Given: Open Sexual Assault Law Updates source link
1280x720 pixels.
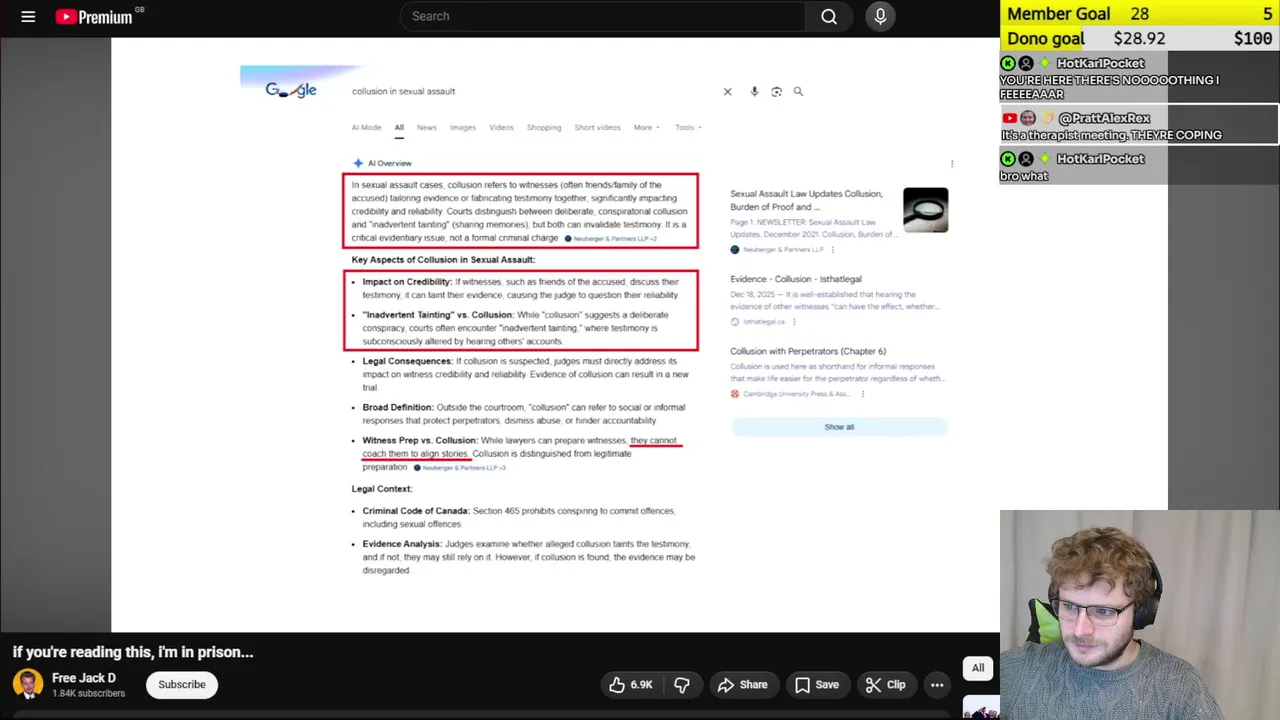Looking at the screenshot, I should tap(807, 200).
